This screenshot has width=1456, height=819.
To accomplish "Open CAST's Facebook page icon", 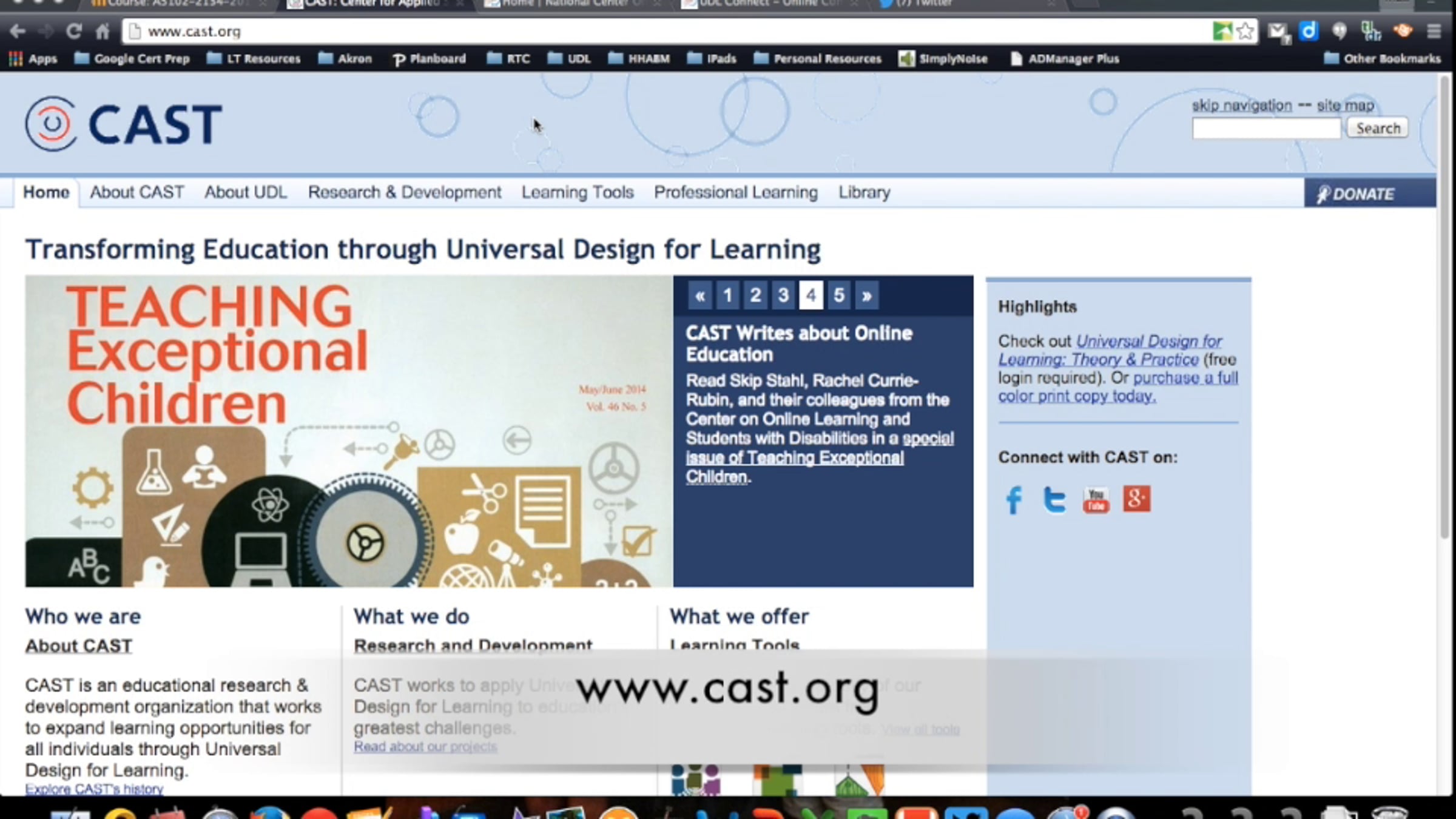I will [1013, 500].
